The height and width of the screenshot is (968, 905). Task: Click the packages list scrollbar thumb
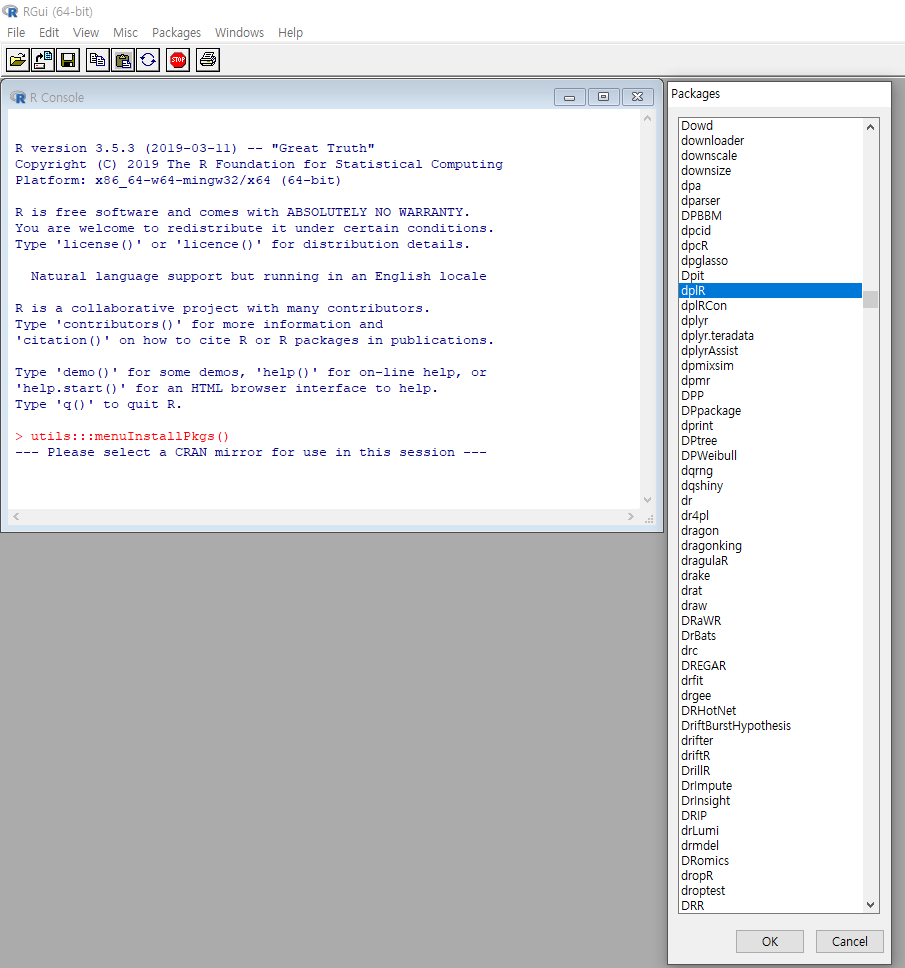point(870,299)
